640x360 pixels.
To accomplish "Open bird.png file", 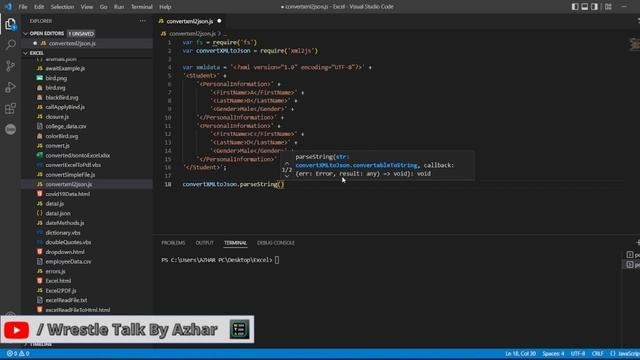I will click(56, 78).
